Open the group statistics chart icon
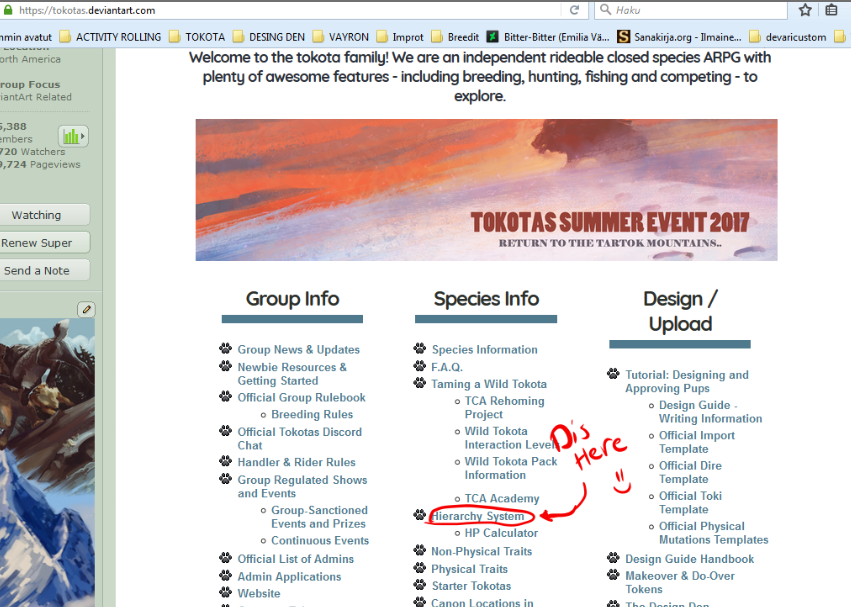The width and height of the screenshot is (851, 607). 73,136
